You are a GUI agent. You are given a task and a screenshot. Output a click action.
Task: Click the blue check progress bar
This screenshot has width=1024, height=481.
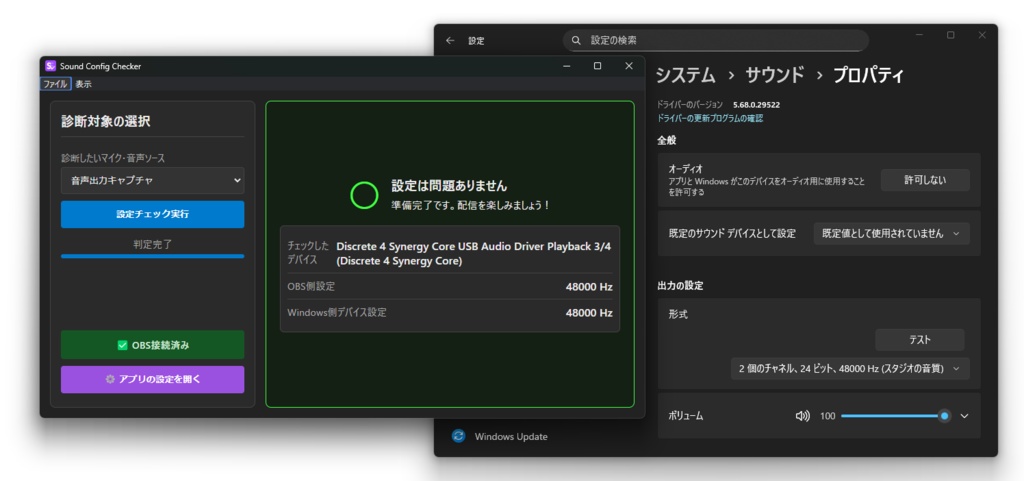(x=152, y=256)
